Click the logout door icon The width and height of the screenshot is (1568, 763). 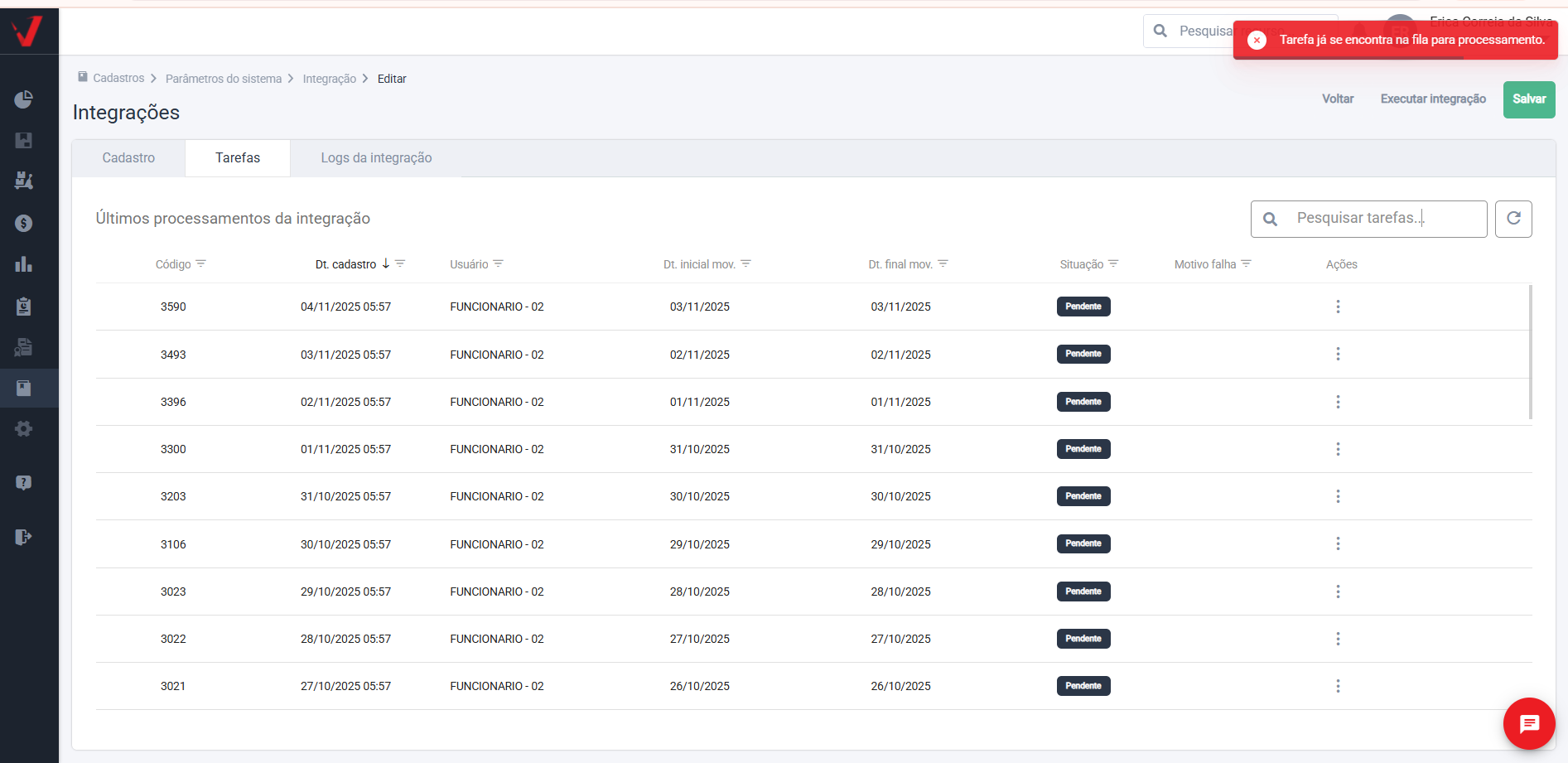[x=23, y=537]
